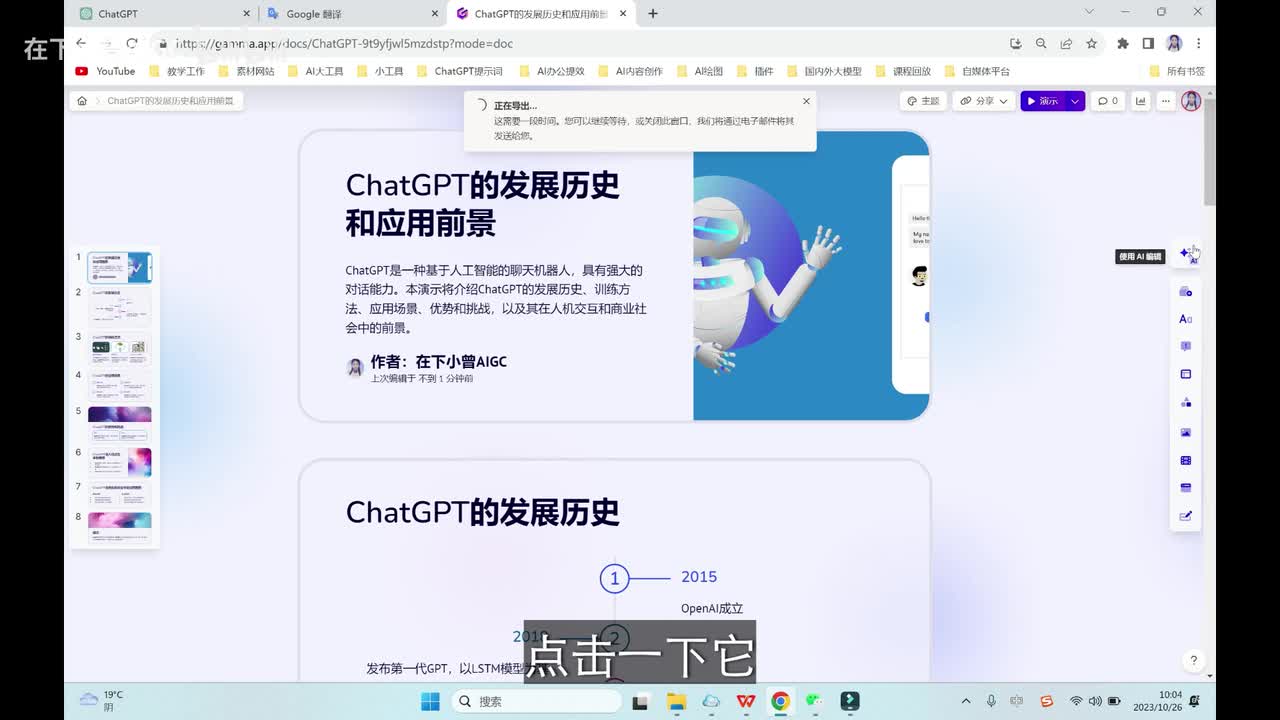Click the 演示 present button
The width and height of the screenshot is (1280, 720).
pyautogui.click(x=1042, y=101)
